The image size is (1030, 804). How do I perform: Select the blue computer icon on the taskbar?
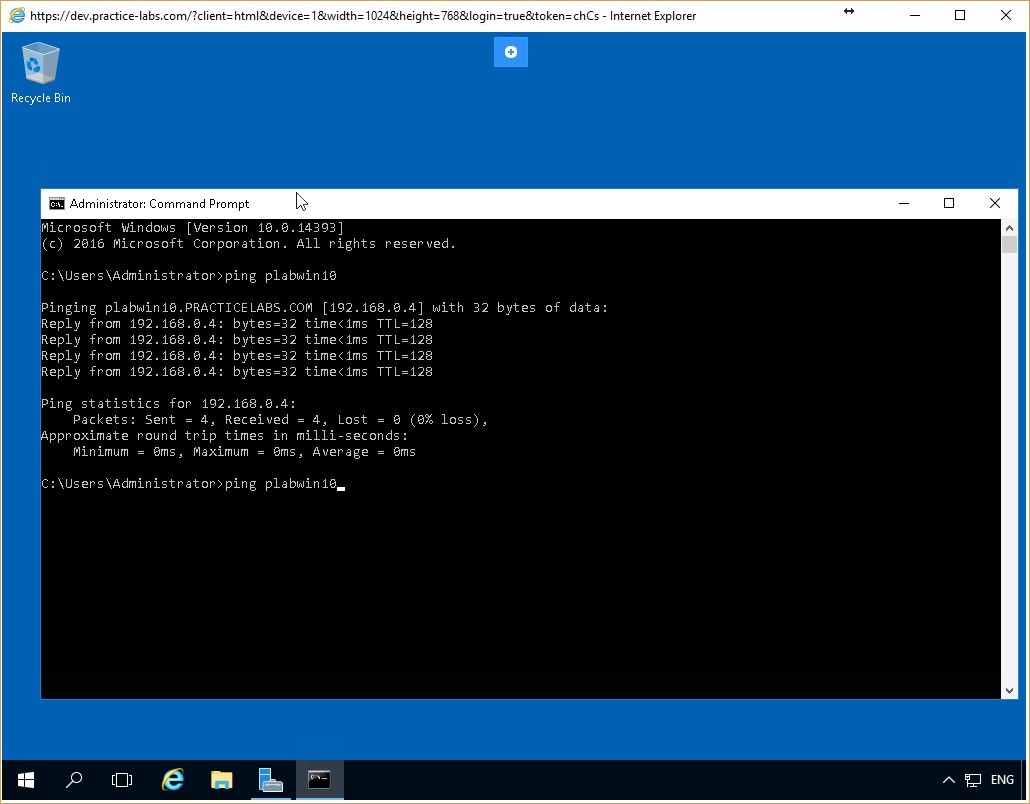point(270,780)
